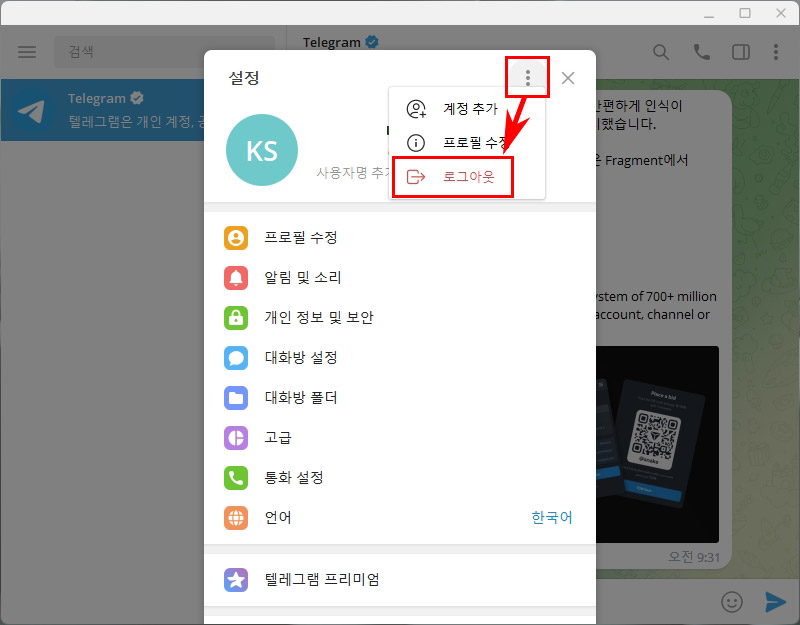Viewport: 800px width, 625px height.
Task: Open the QR code image in chat
Action: point(657,444)
